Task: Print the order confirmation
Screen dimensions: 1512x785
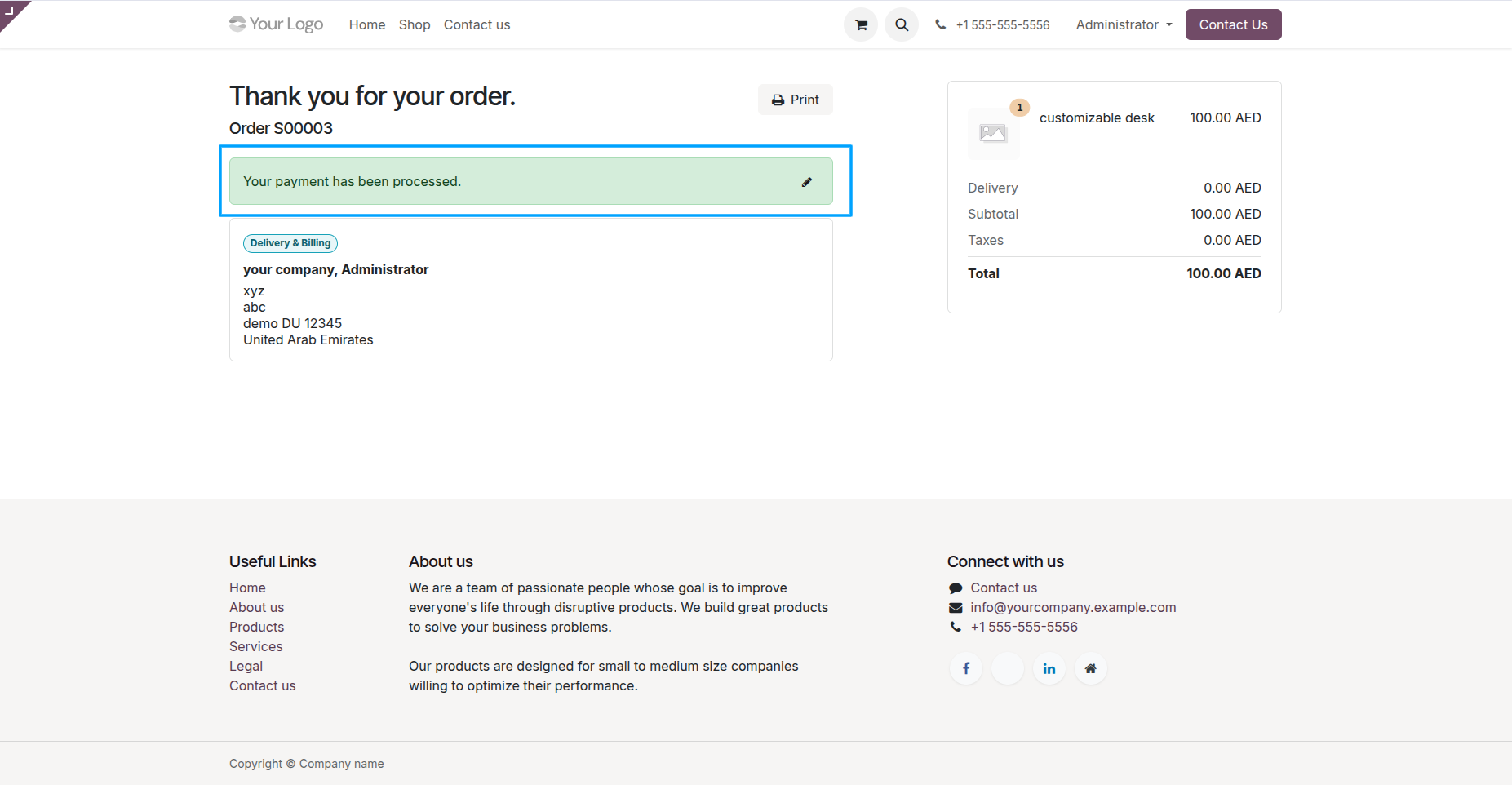Action: point(795,100)
